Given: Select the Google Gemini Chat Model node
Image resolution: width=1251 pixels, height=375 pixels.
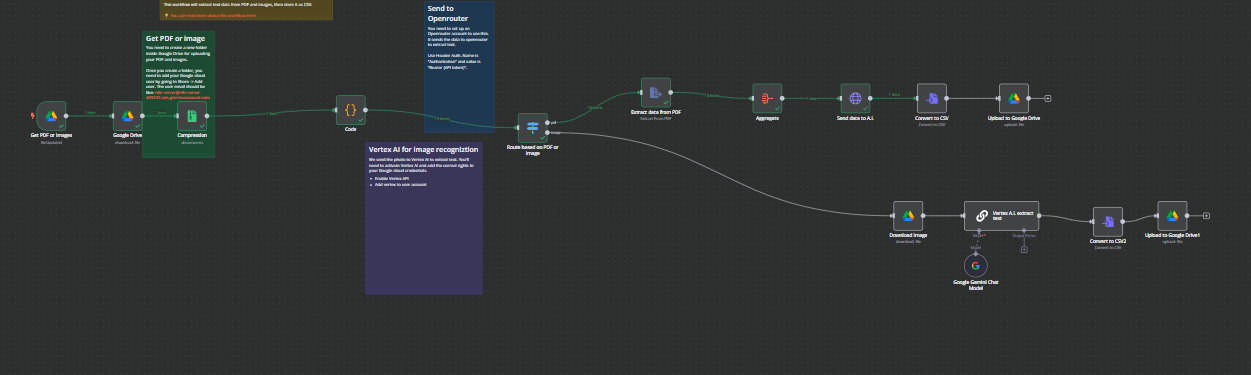Looking at the screenshot, I should click(975, 265).
